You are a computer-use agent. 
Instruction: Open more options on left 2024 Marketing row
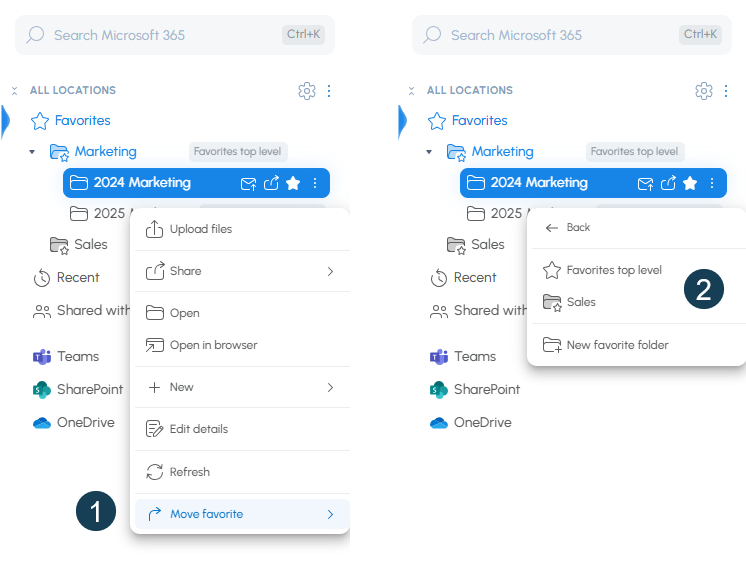(x=315, y=183)
